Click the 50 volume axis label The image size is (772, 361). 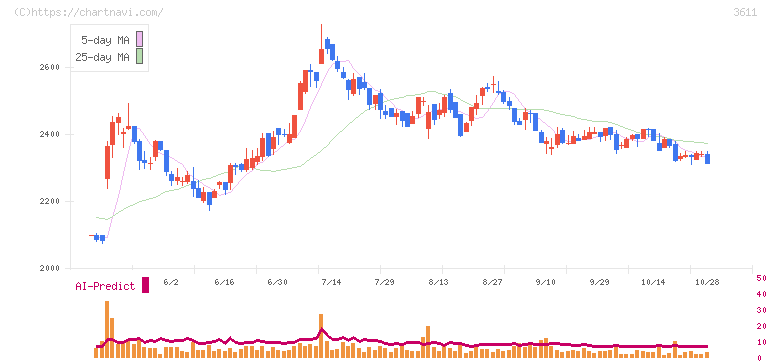pos(762,278)
